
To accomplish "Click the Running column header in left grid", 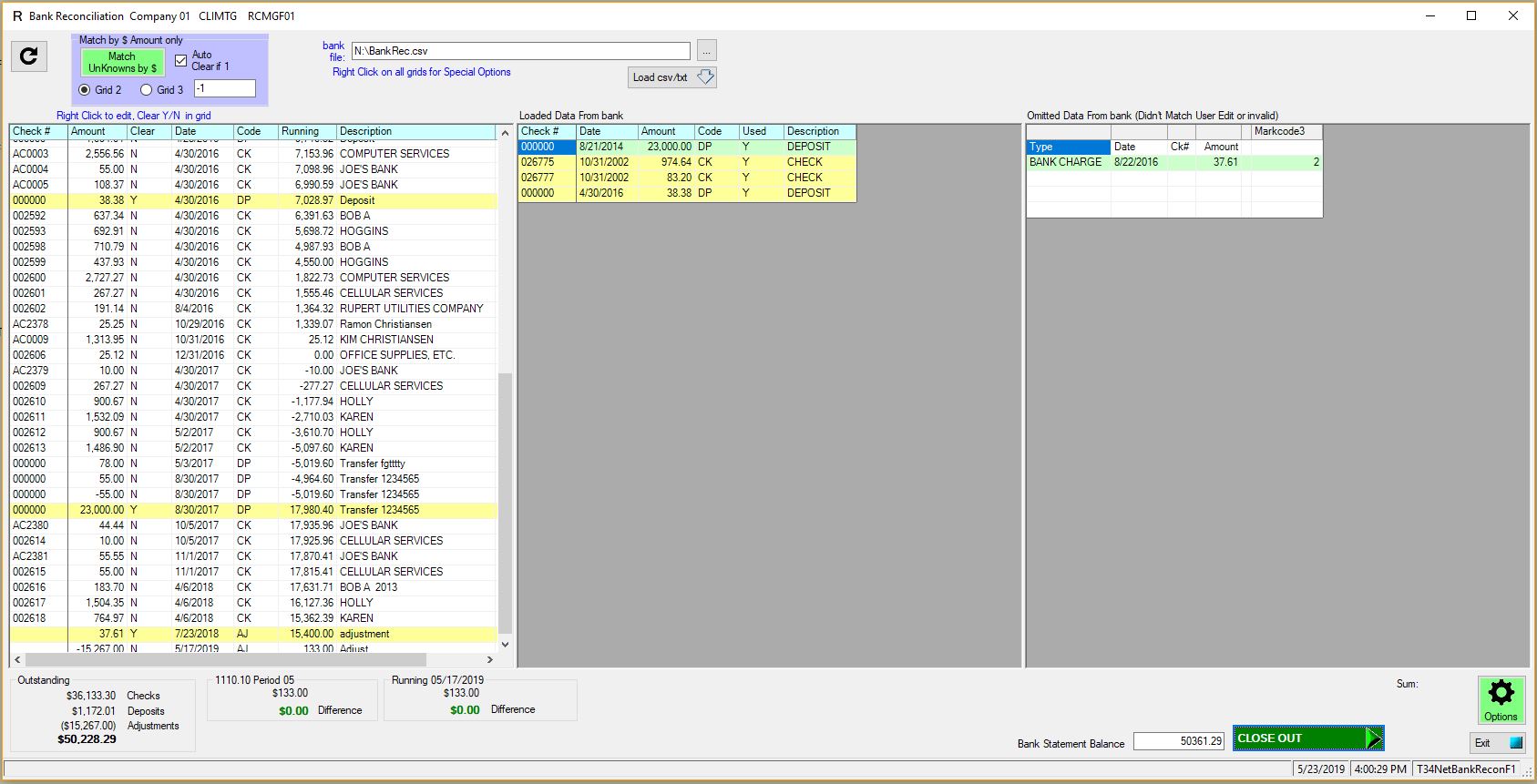I will (x=307, y=131).
